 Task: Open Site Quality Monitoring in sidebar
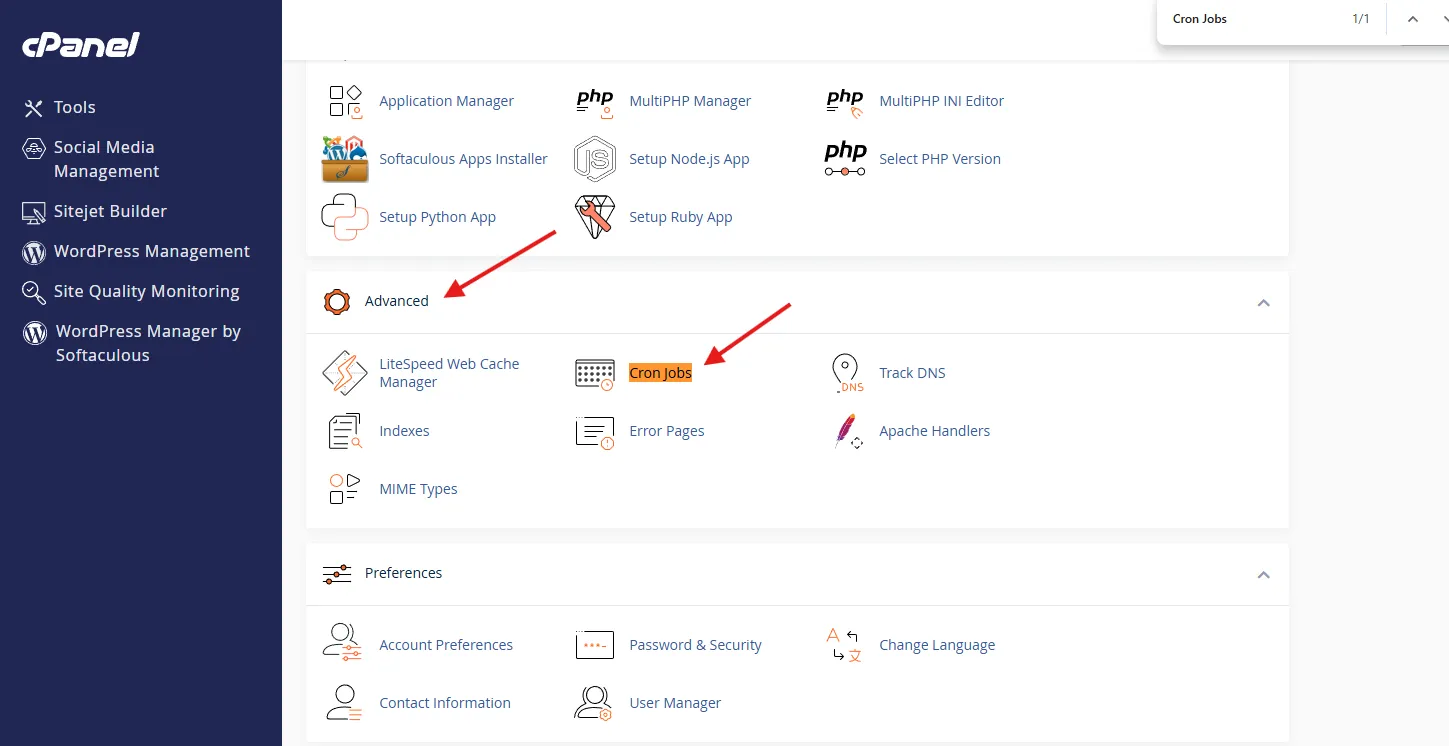147,291
